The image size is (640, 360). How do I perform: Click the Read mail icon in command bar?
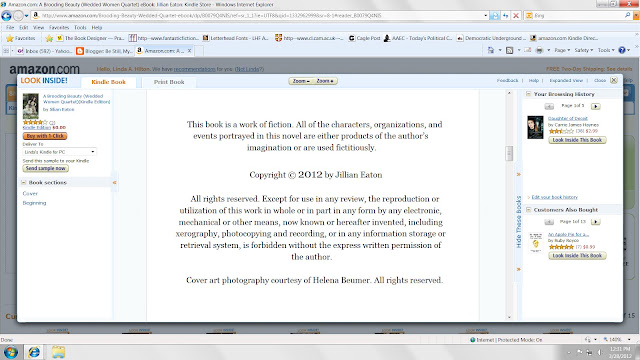(528, 50)
